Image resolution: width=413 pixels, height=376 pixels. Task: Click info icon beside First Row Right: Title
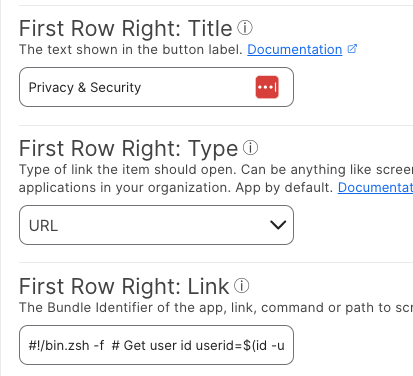(245, 28)
